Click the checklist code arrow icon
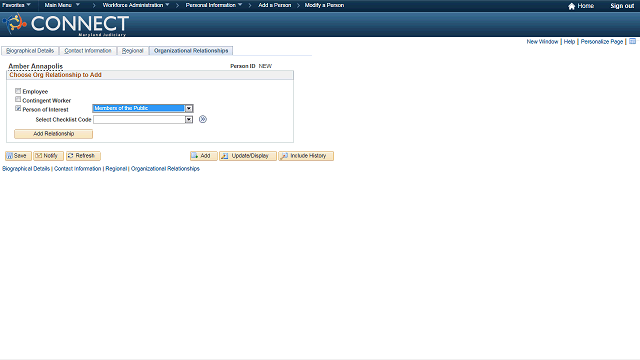Viewport: 640px width, 360px height. coord(203,119)
